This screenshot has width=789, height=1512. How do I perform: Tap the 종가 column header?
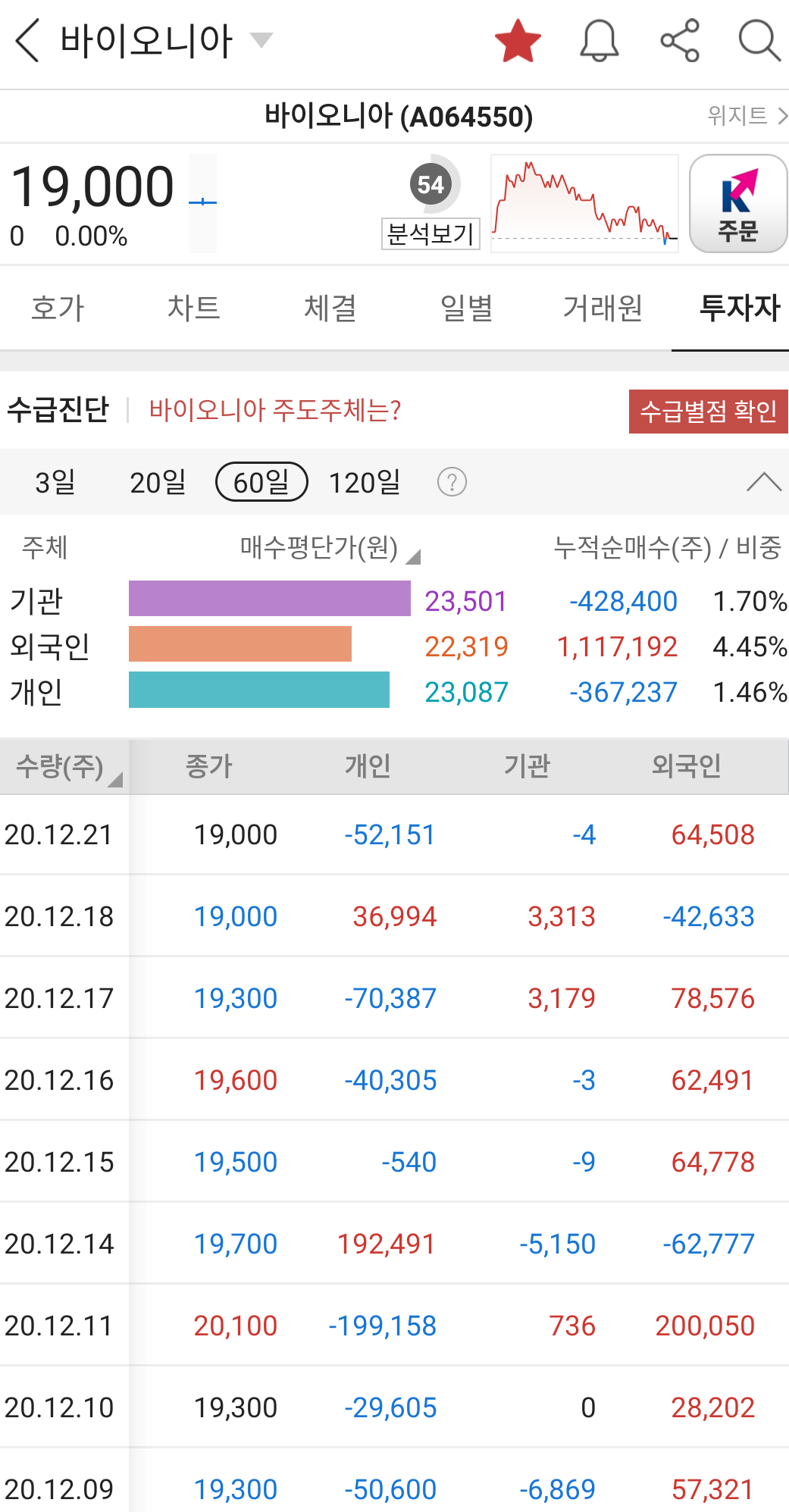click(209, 766)
